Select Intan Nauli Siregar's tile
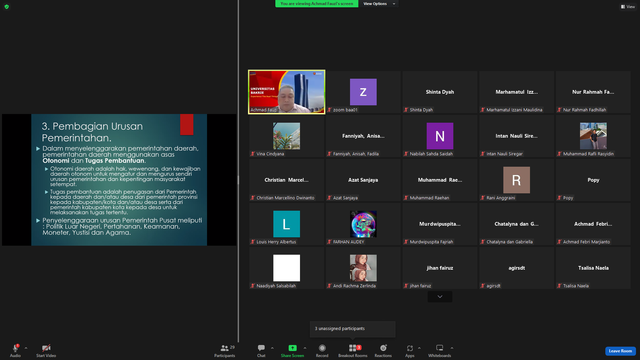640x360 pixels. pos(516,136)
